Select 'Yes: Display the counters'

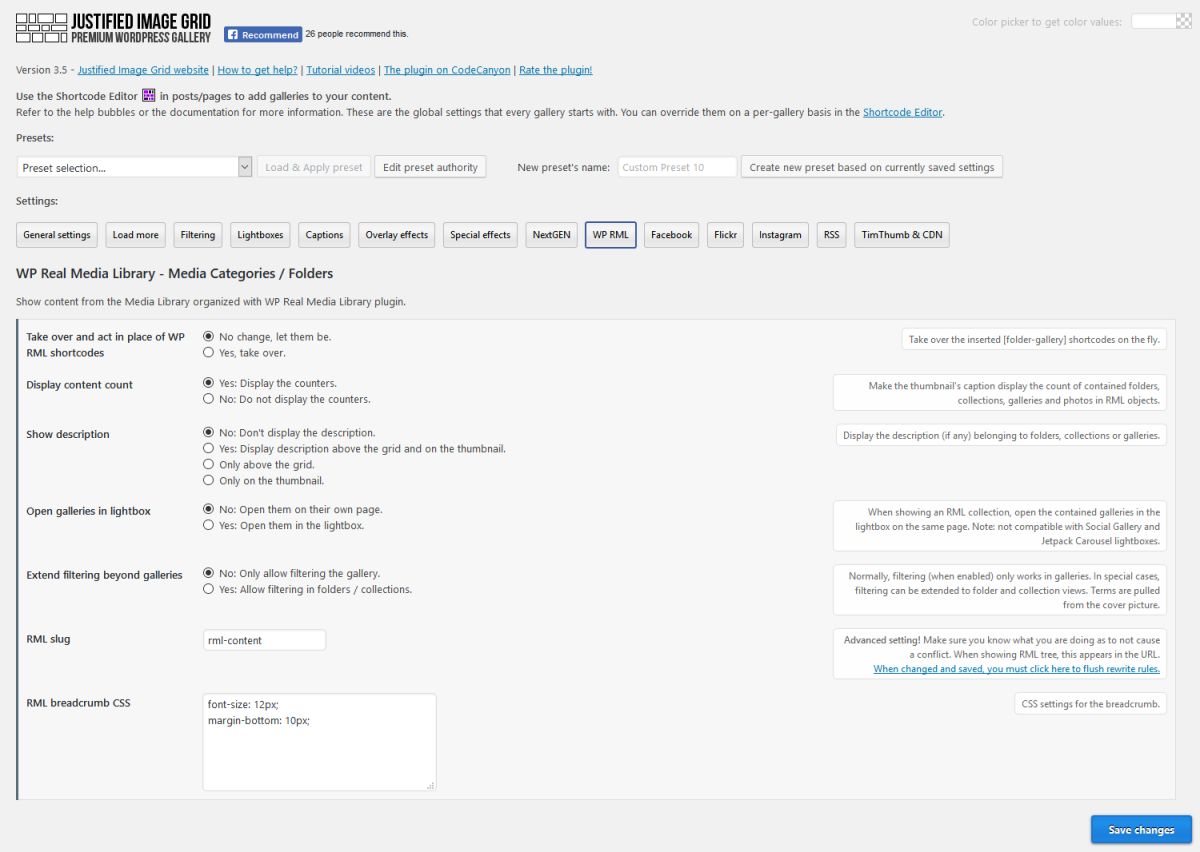(208, 383)
